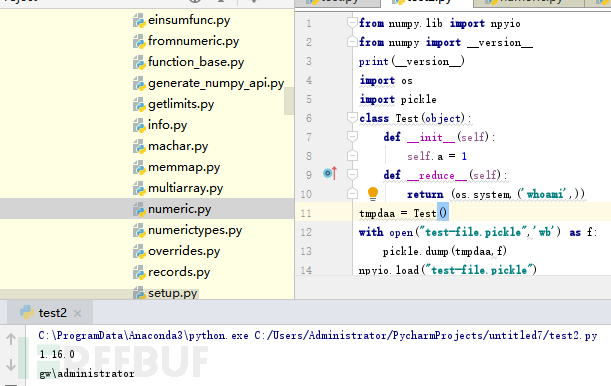The height and width of the screenshot is (386, 611).
Task: Click the up arrow in the run console
Action: pyautogui.click(x=11, y=339)
